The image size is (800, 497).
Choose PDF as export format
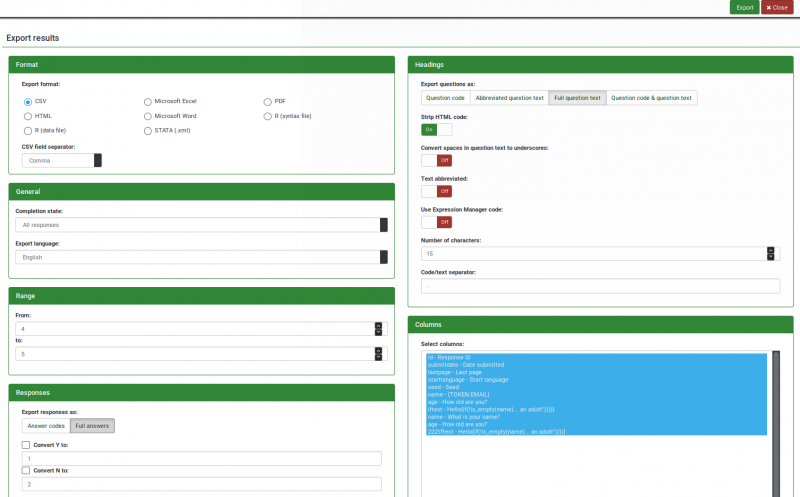(268, 102)
